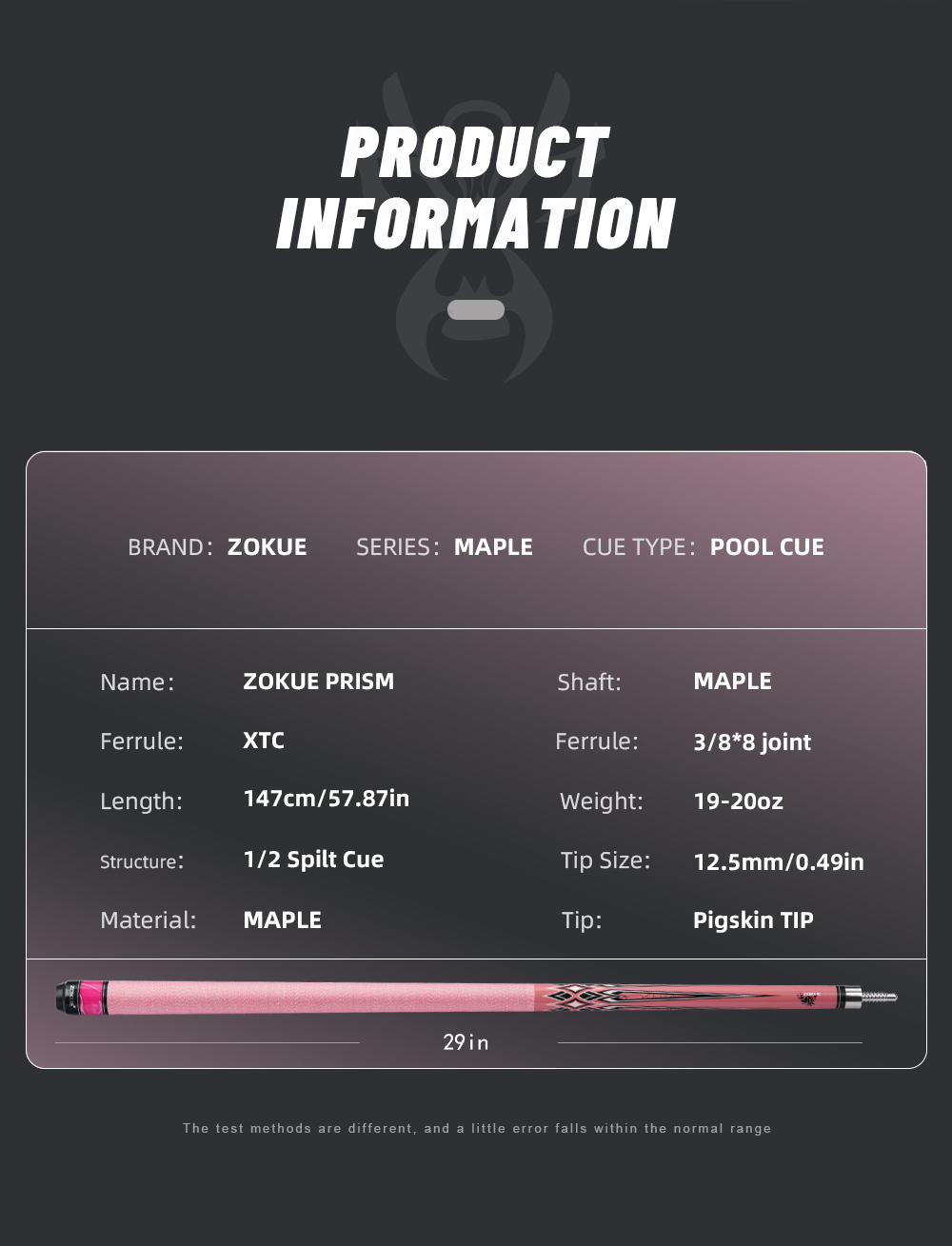
Task: Click the 1/2 Spilt Cue structure value
Action: tap(314, 860)
